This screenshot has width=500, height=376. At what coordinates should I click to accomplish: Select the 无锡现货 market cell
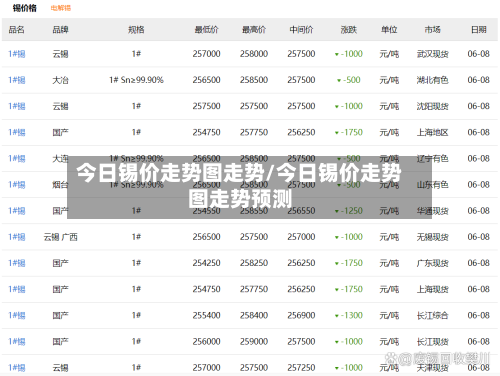[x=432, y=237]
